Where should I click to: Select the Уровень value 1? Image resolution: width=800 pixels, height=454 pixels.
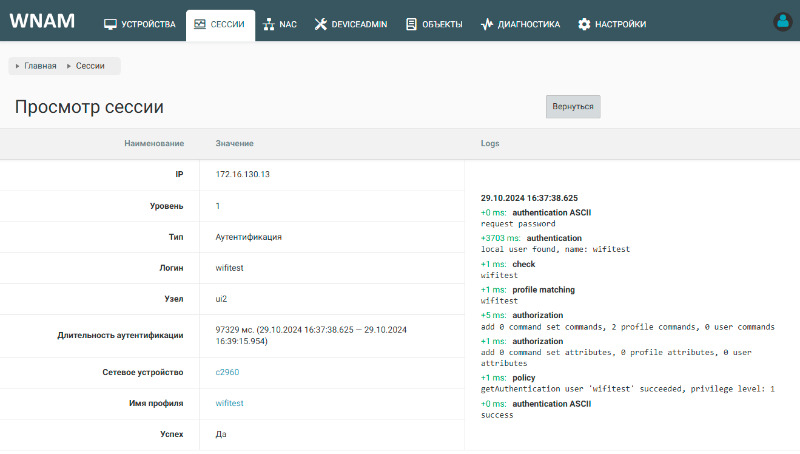pyautogui.click(x=218, y=206)
